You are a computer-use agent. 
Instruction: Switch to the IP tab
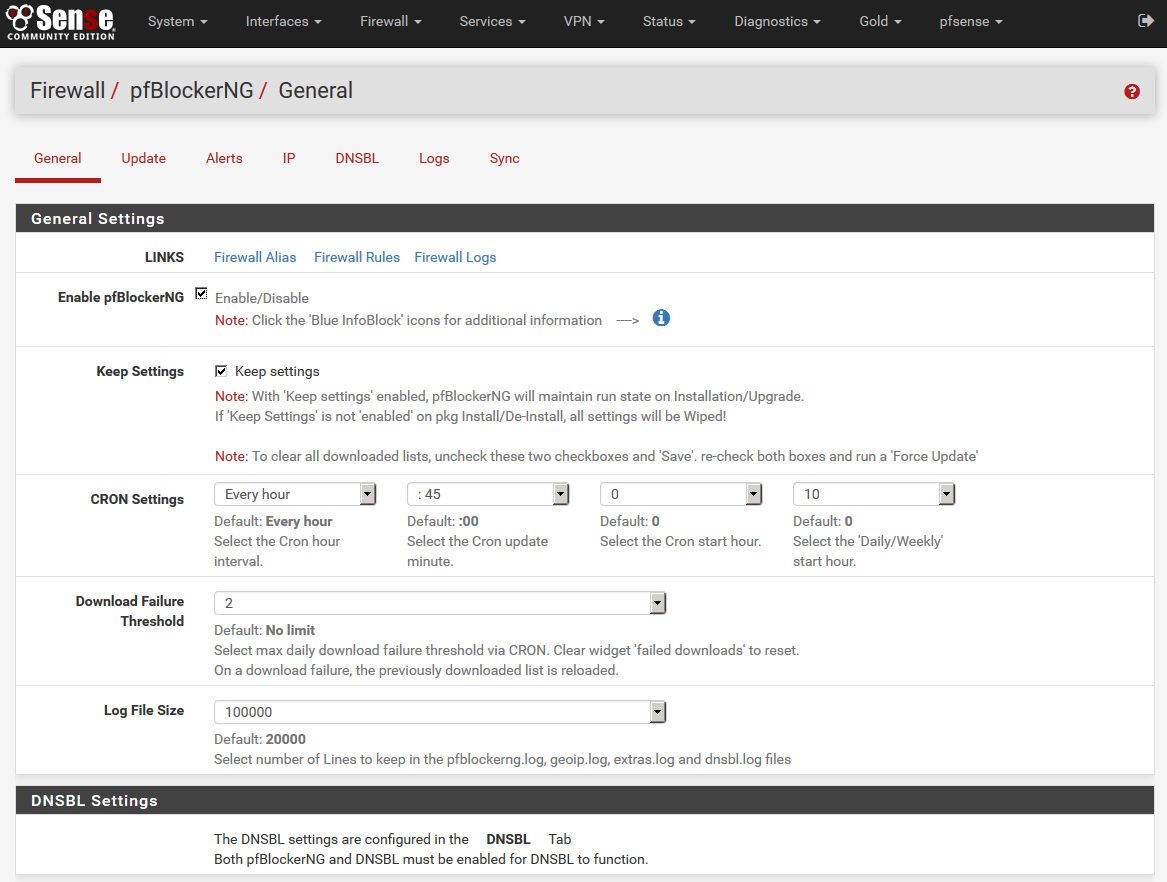coord(289,159)
